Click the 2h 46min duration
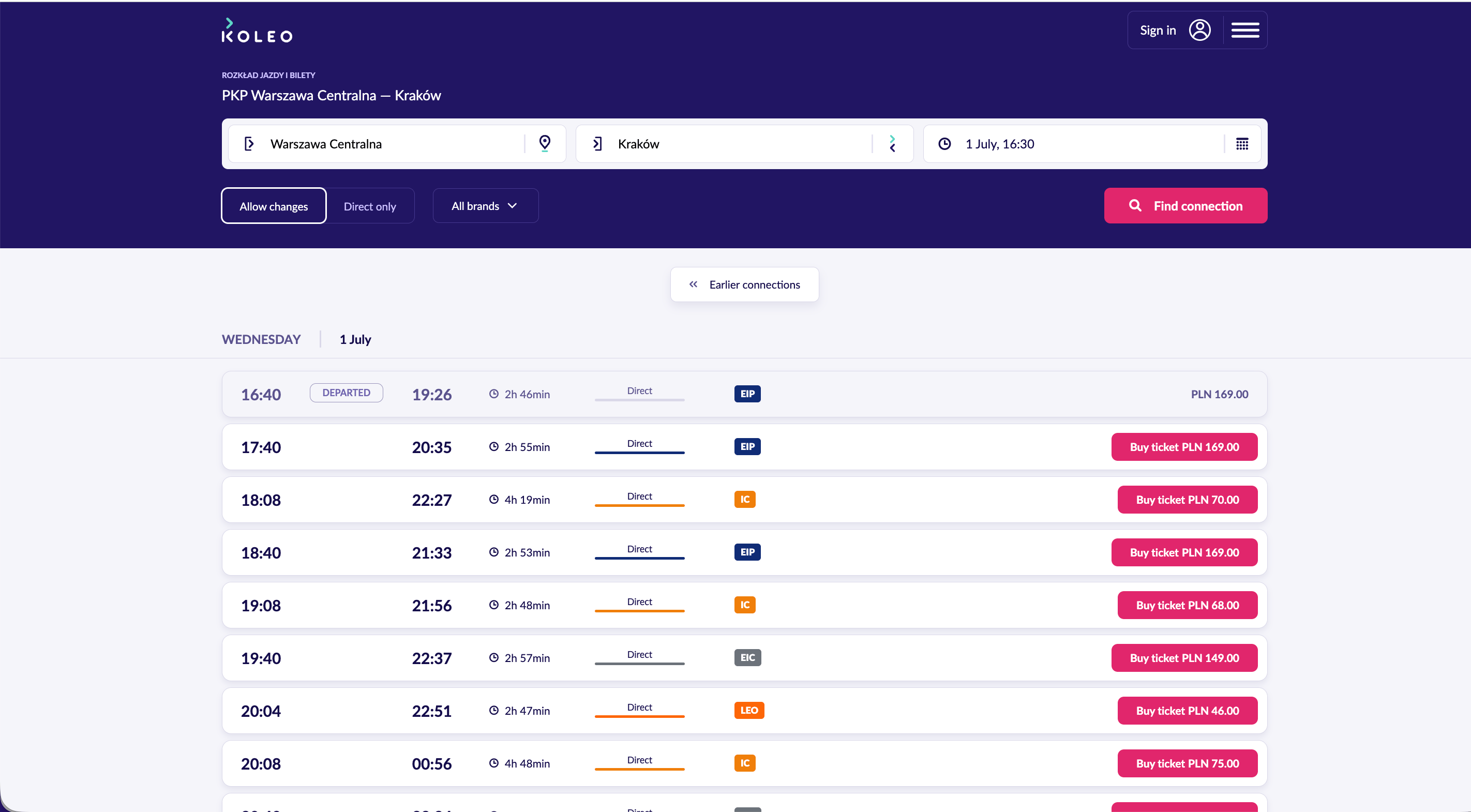This screenshot has width=1471, height=812. (x=527, y=394)
